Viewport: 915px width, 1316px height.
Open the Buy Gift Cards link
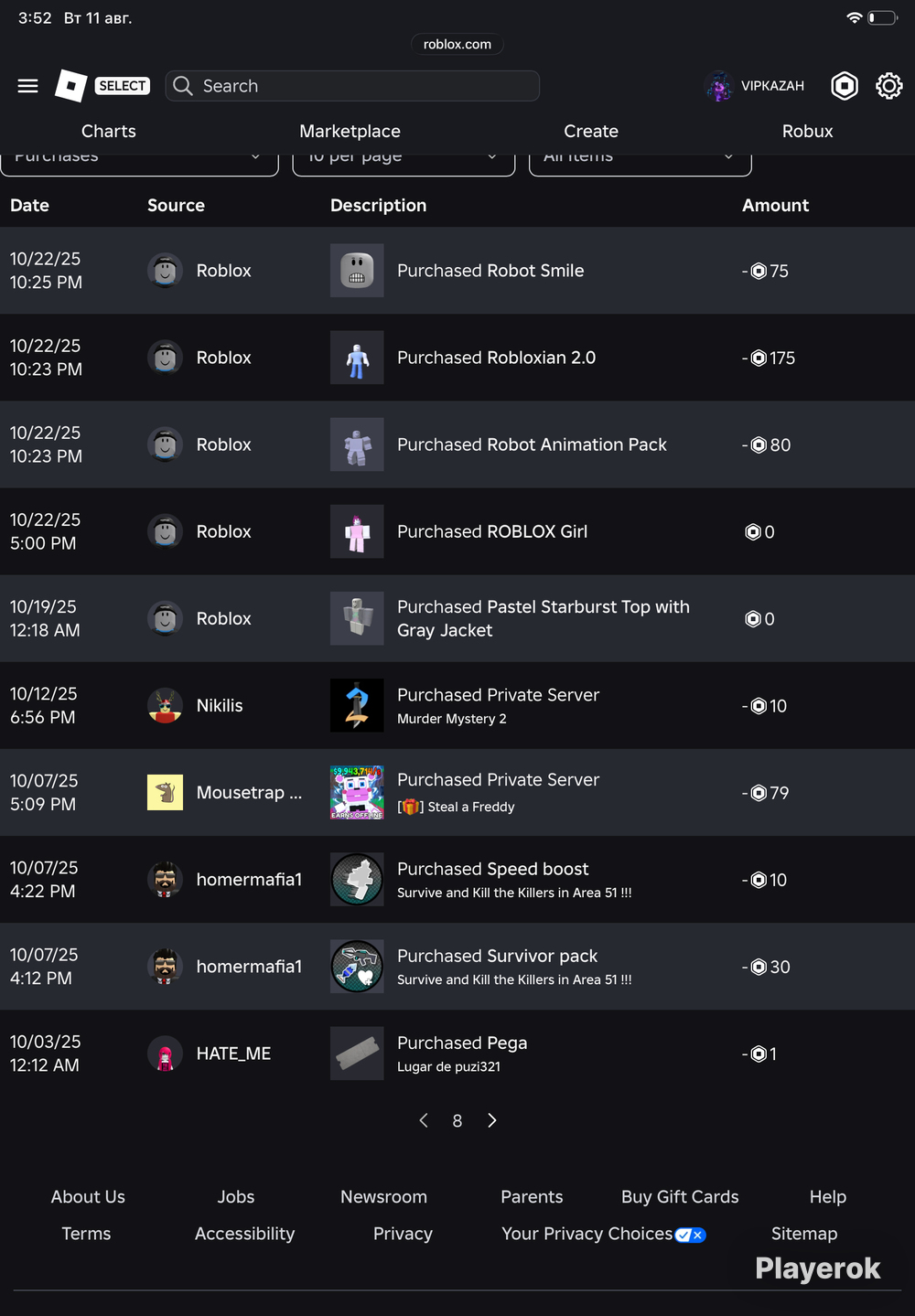[x=680, y=1197]
